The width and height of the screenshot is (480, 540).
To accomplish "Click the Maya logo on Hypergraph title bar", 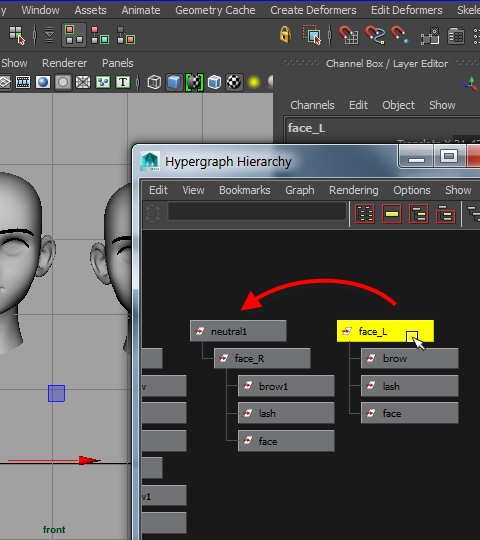I will click(x=150, y=161).
